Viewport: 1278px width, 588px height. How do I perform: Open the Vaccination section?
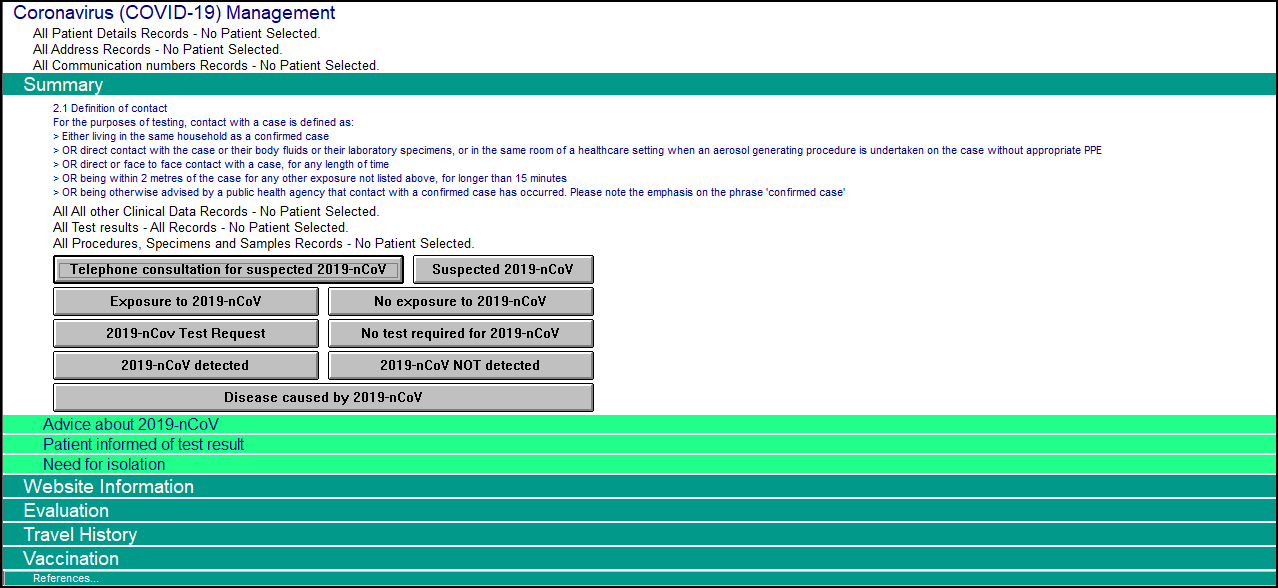tap(71, 559)
